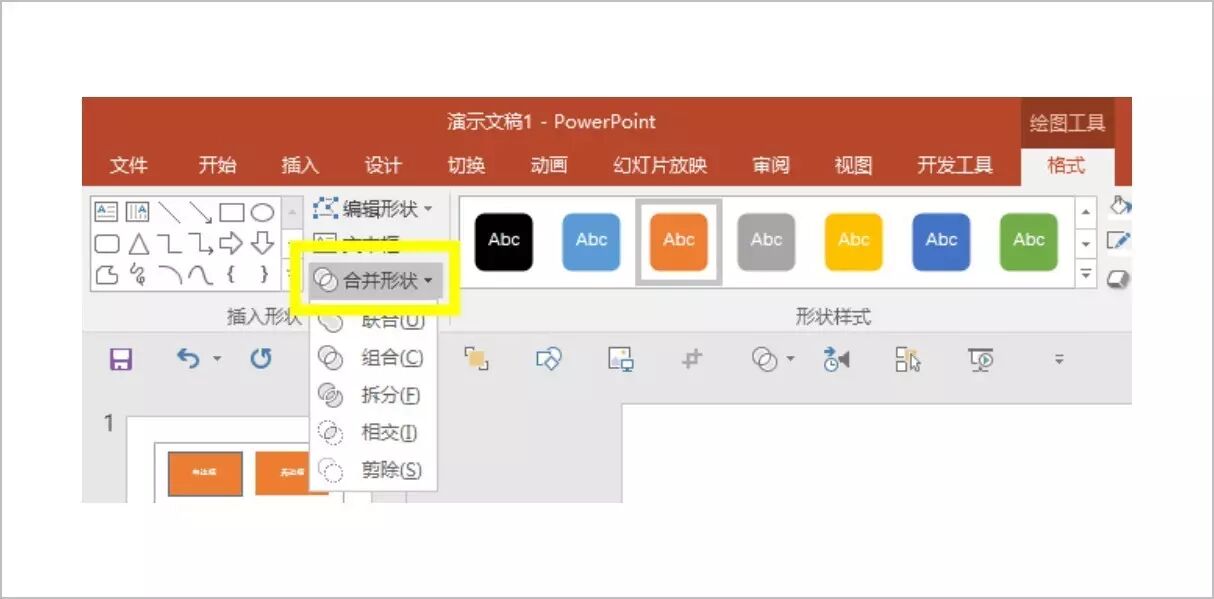Image resolution: width=1214 pixels, height=599 pixels.
Task: Select the vertical text box shape
Action: 137,212
